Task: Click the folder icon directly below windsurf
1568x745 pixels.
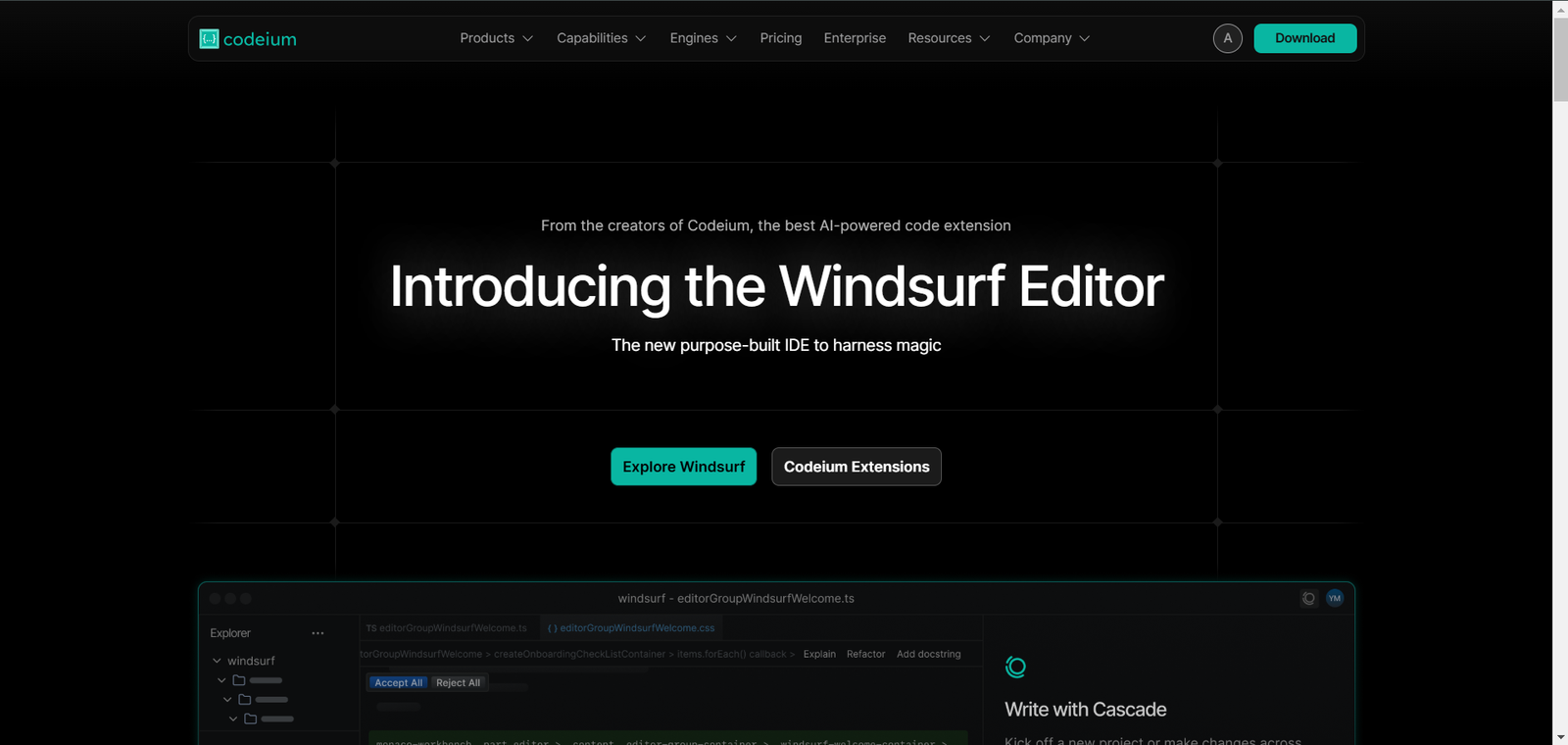Action: [238, 680]
